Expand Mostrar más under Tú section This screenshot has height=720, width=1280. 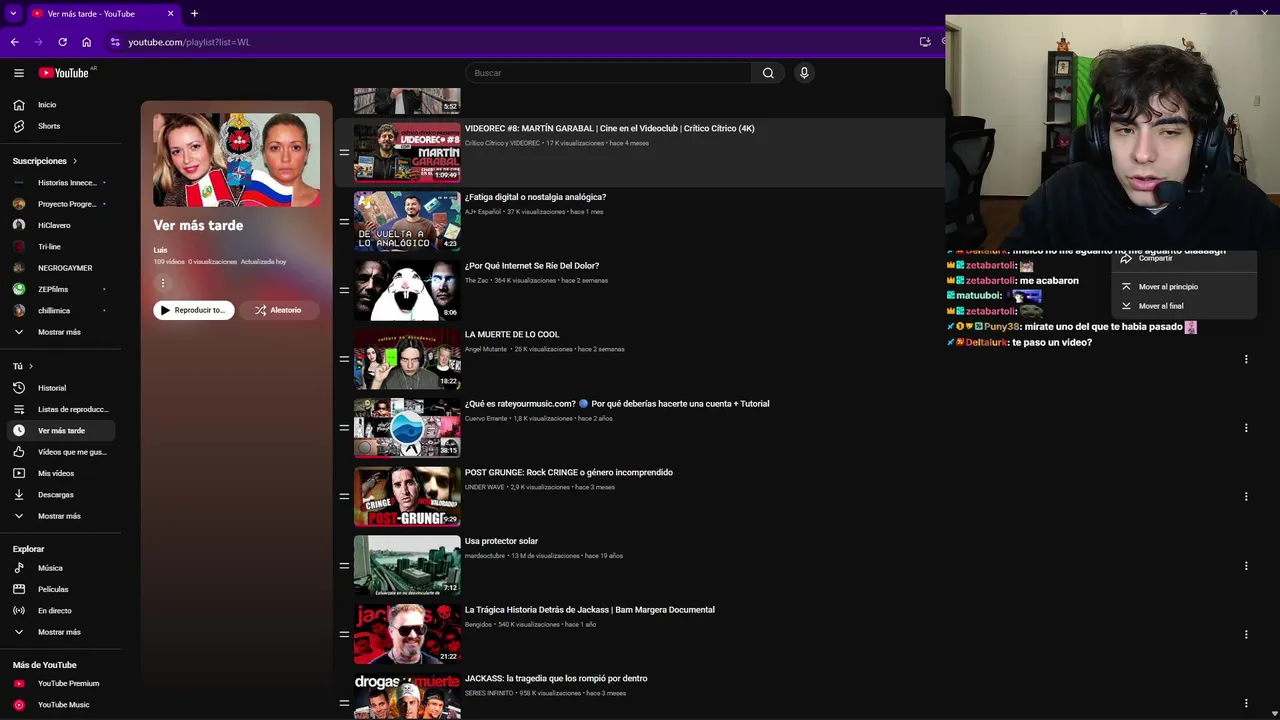pos(61,516)
